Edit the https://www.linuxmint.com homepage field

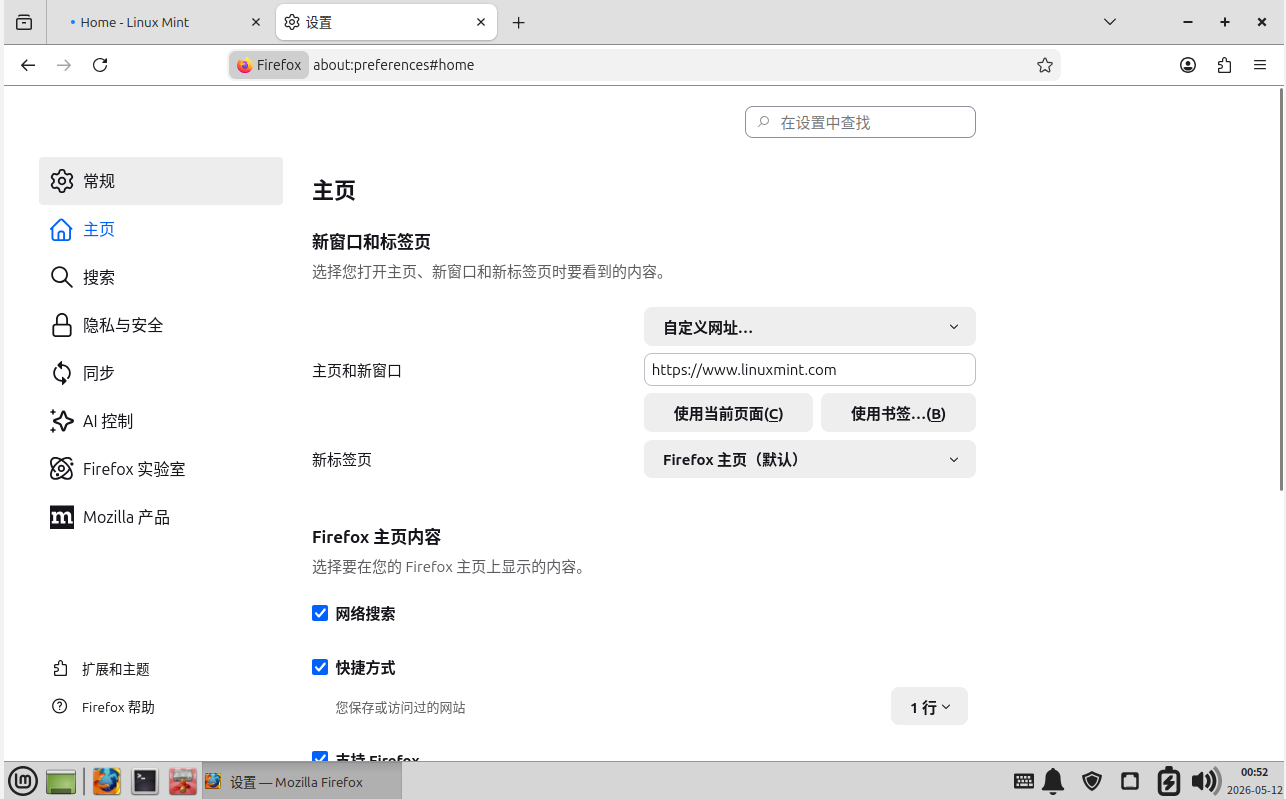point(810,369)
